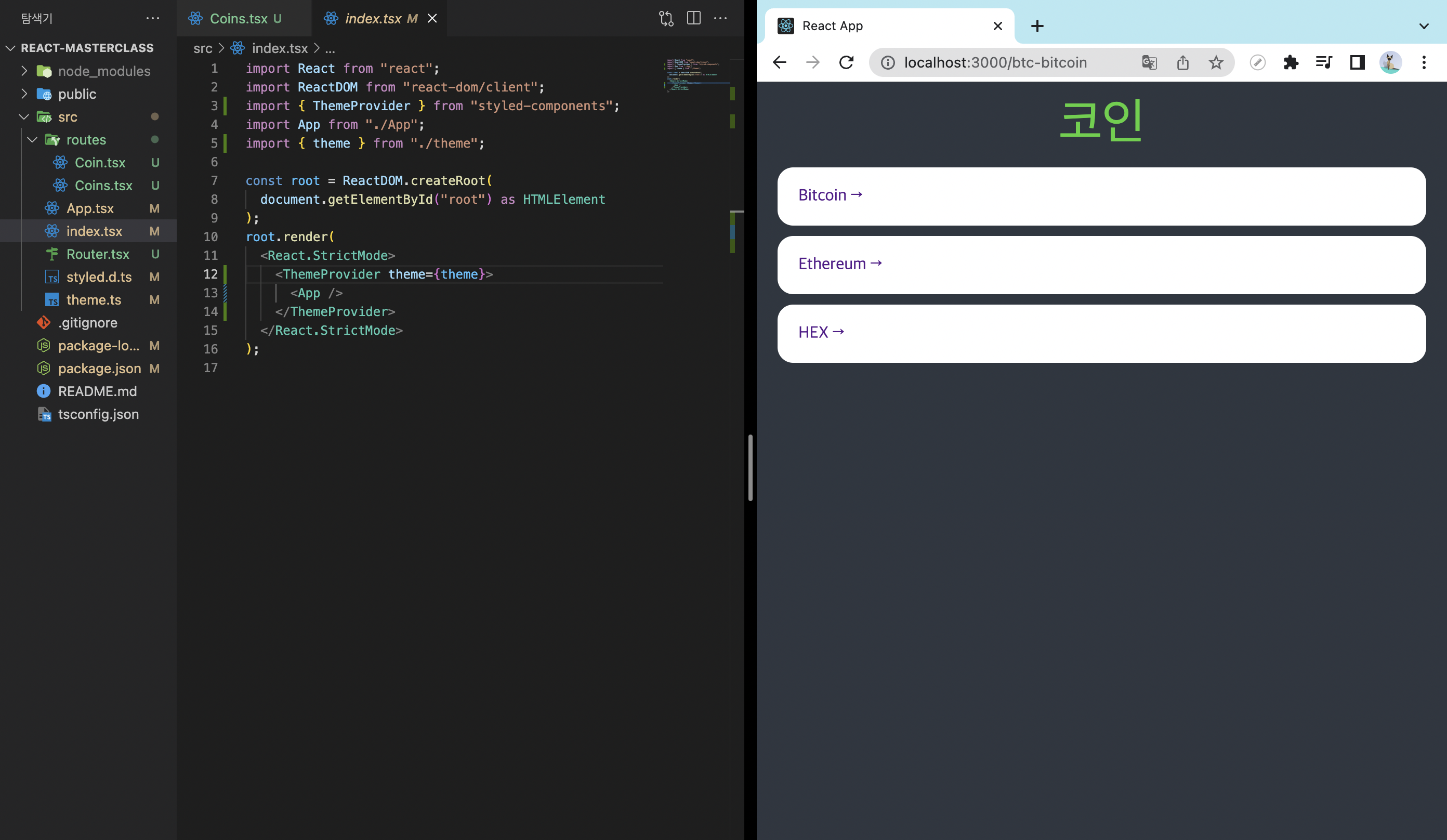The height and width of the screenshot is (840, 1447).
Task: Open the Chrome extensions puzzle icon
Action: click(1291, 62)
